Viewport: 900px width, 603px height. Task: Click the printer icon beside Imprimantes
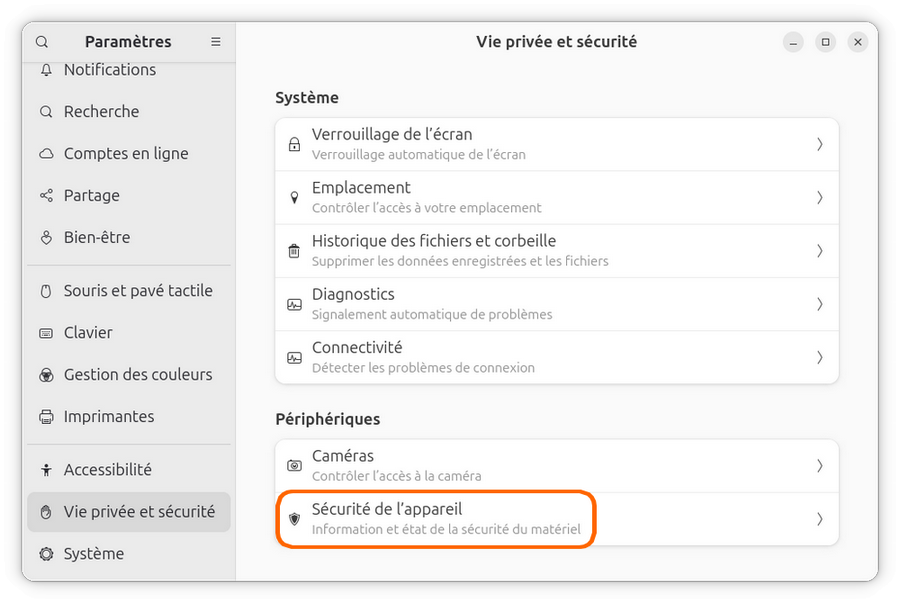(x=46, y=417)
